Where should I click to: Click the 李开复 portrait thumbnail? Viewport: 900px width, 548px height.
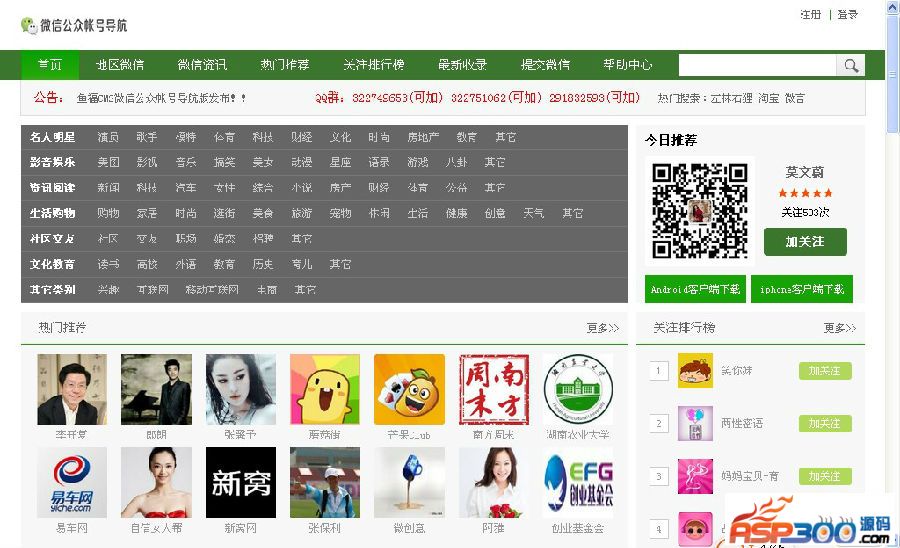(x=72, y=389)
